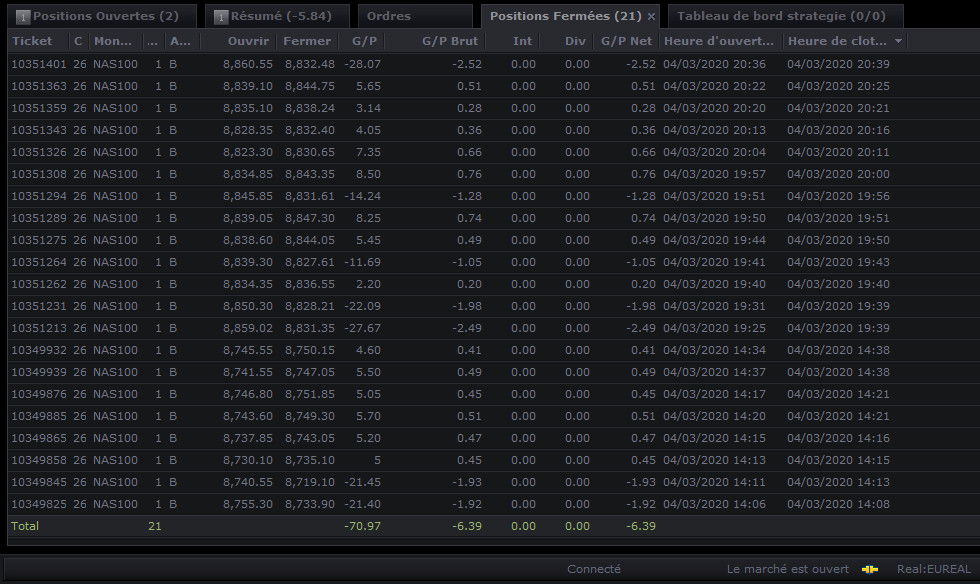
Task: Click the connection status icon near Real:EUREAL
Action: point(869,570)
